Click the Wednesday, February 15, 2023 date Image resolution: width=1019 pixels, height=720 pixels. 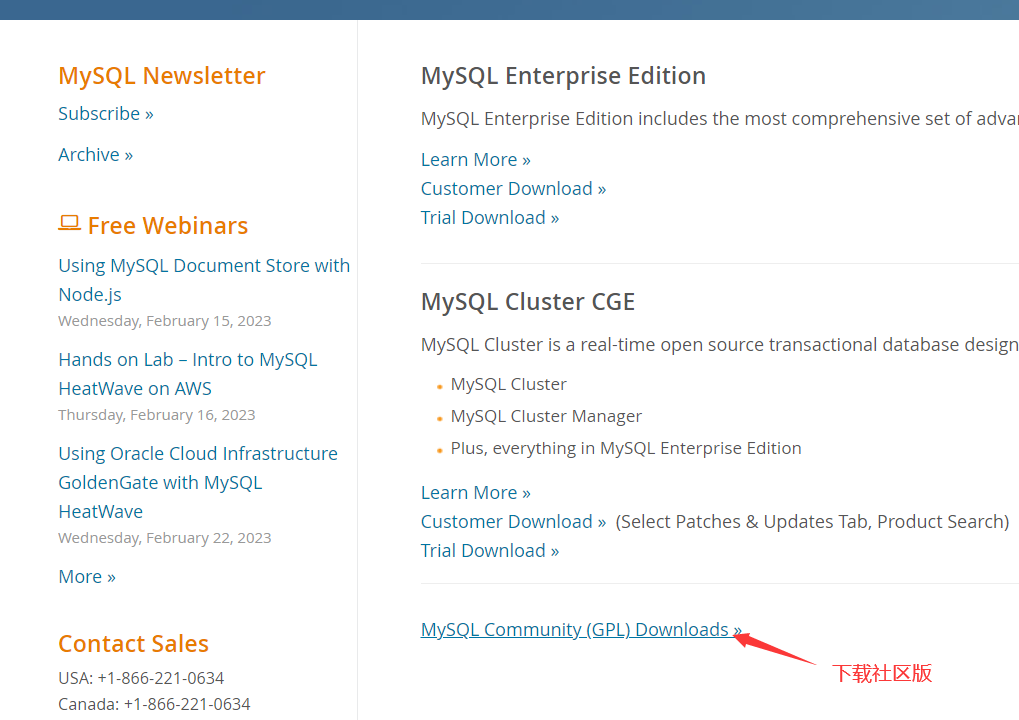coord(164,321)
